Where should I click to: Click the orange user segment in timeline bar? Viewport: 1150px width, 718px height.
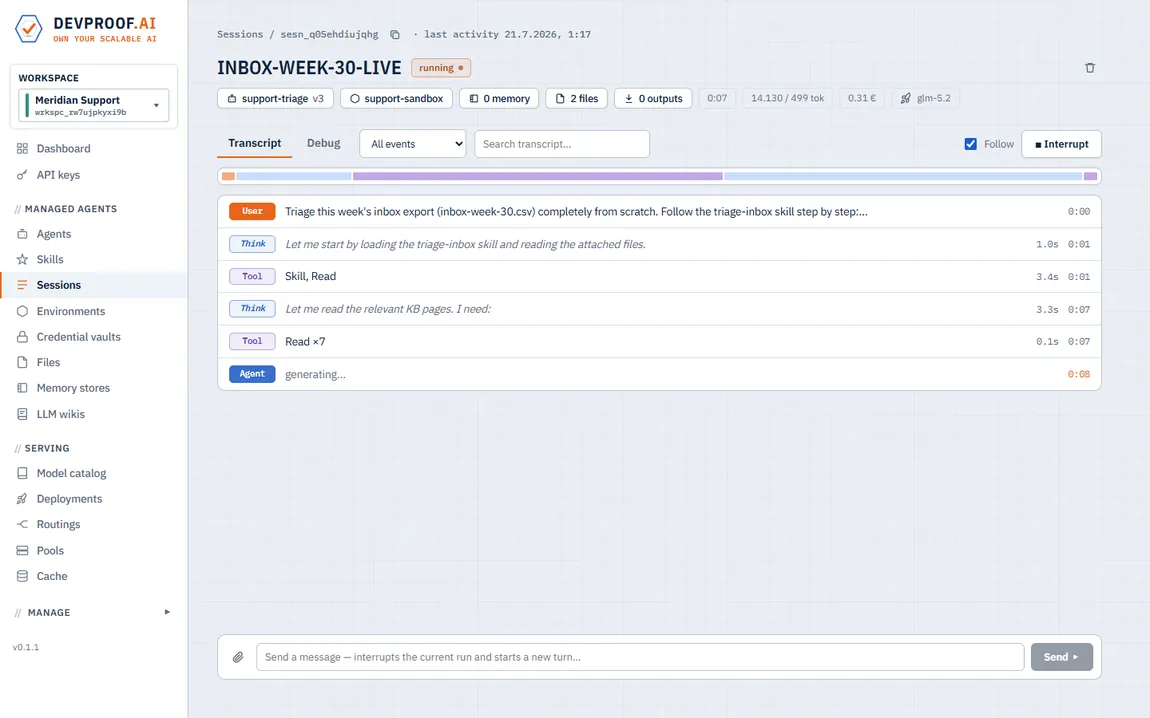point(228,176)
